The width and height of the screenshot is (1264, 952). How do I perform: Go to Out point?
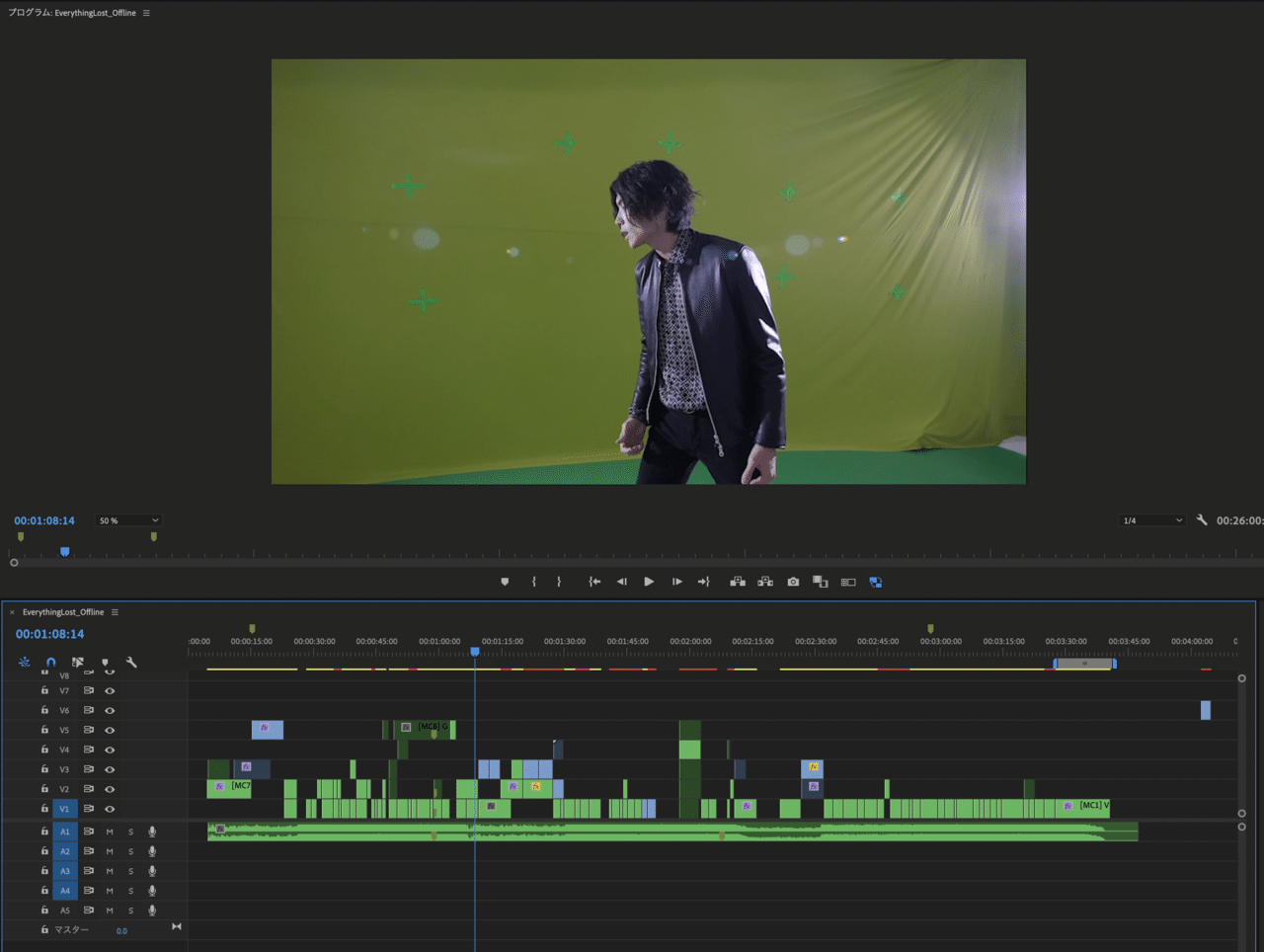[x=703, y=582]
